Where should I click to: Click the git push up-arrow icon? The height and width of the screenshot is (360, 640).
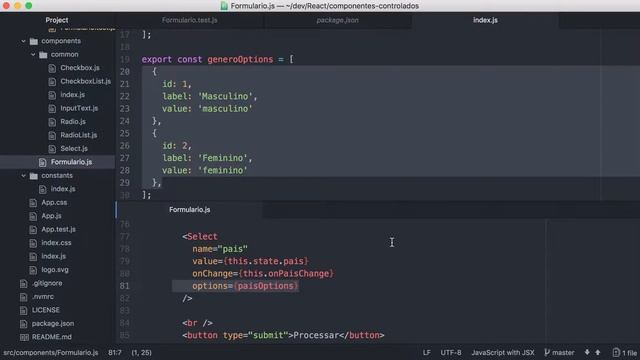pos(598,352)
